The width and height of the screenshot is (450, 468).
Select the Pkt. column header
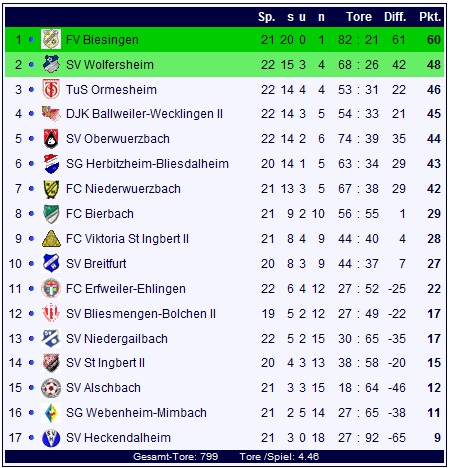[x=430, y=17]
